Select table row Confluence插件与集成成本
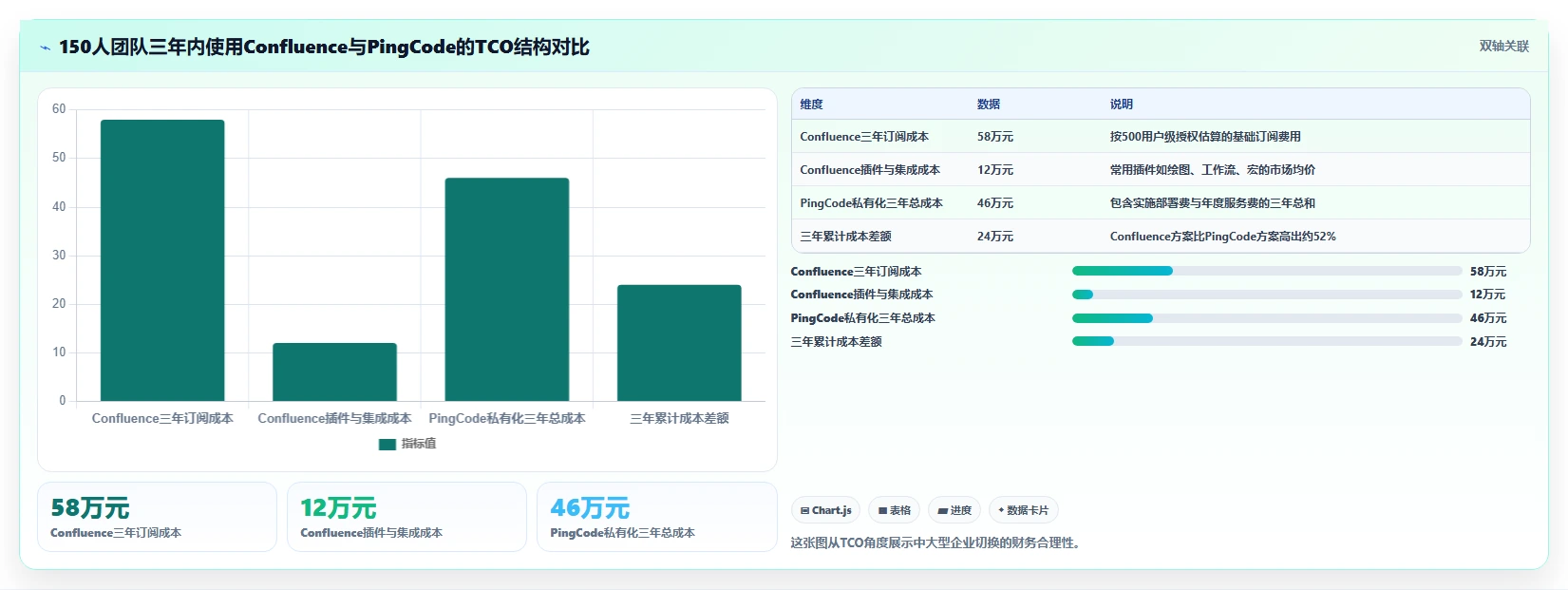The image size is (1568, 590). click(1161, 170)
